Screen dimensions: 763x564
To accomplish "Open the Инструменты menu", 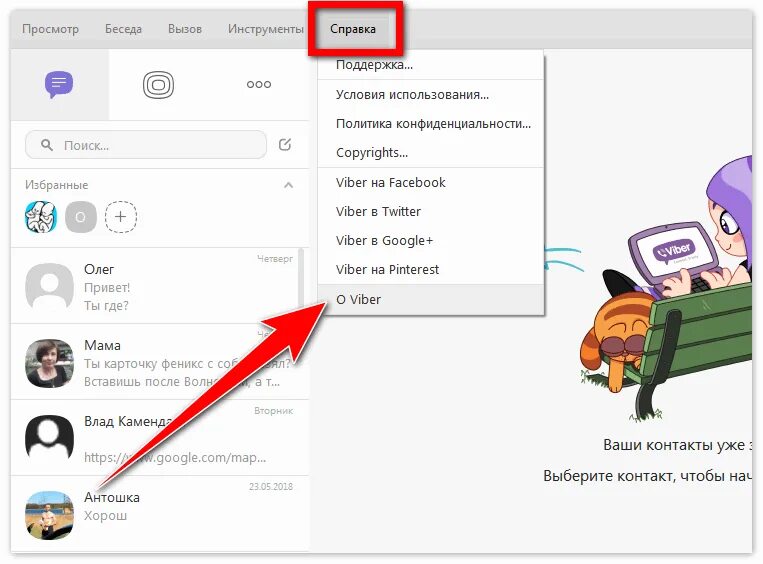I will [266, 29].
